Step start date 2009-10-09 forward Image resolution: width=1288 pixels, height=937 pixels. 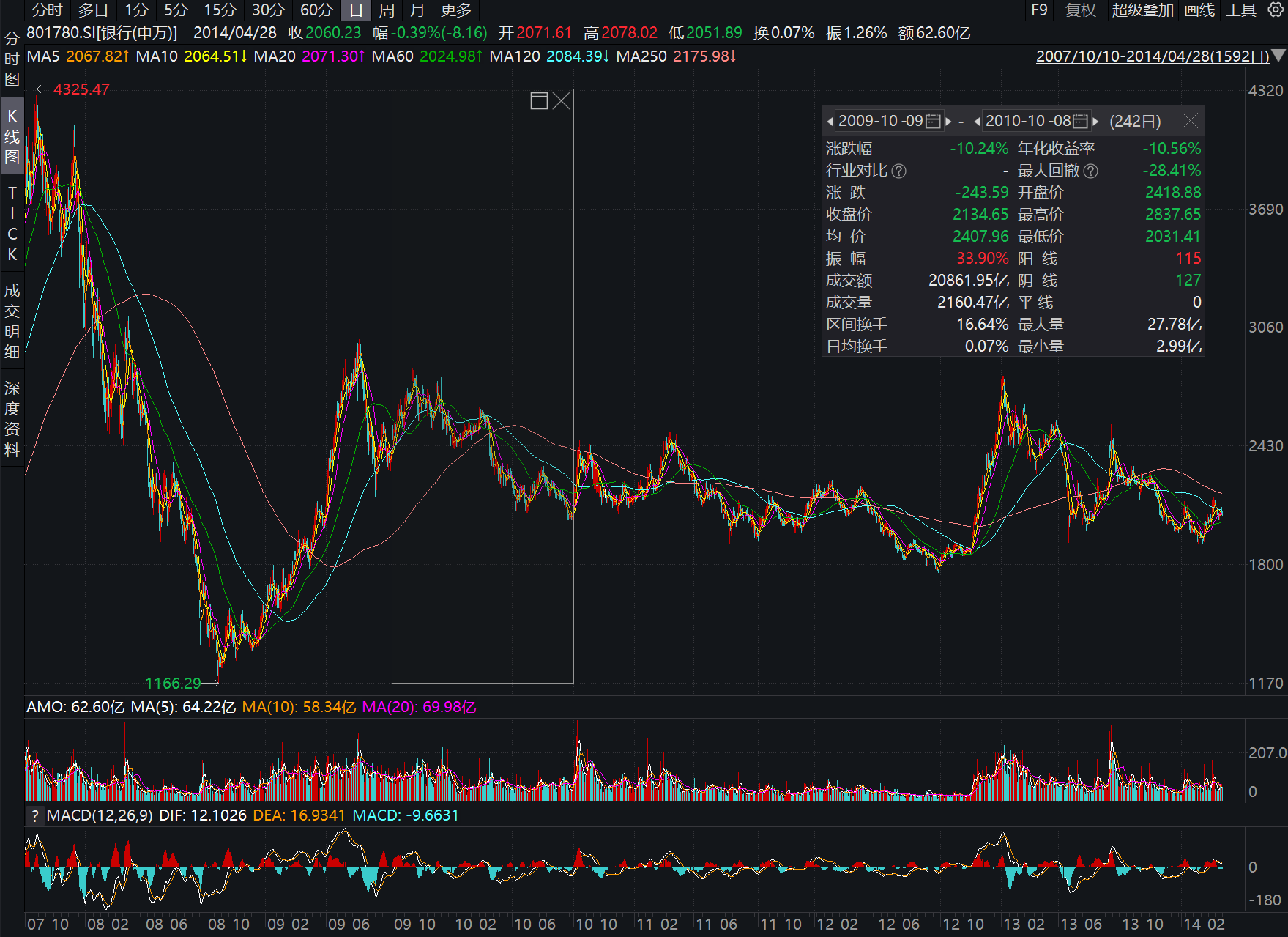(949, 122)
